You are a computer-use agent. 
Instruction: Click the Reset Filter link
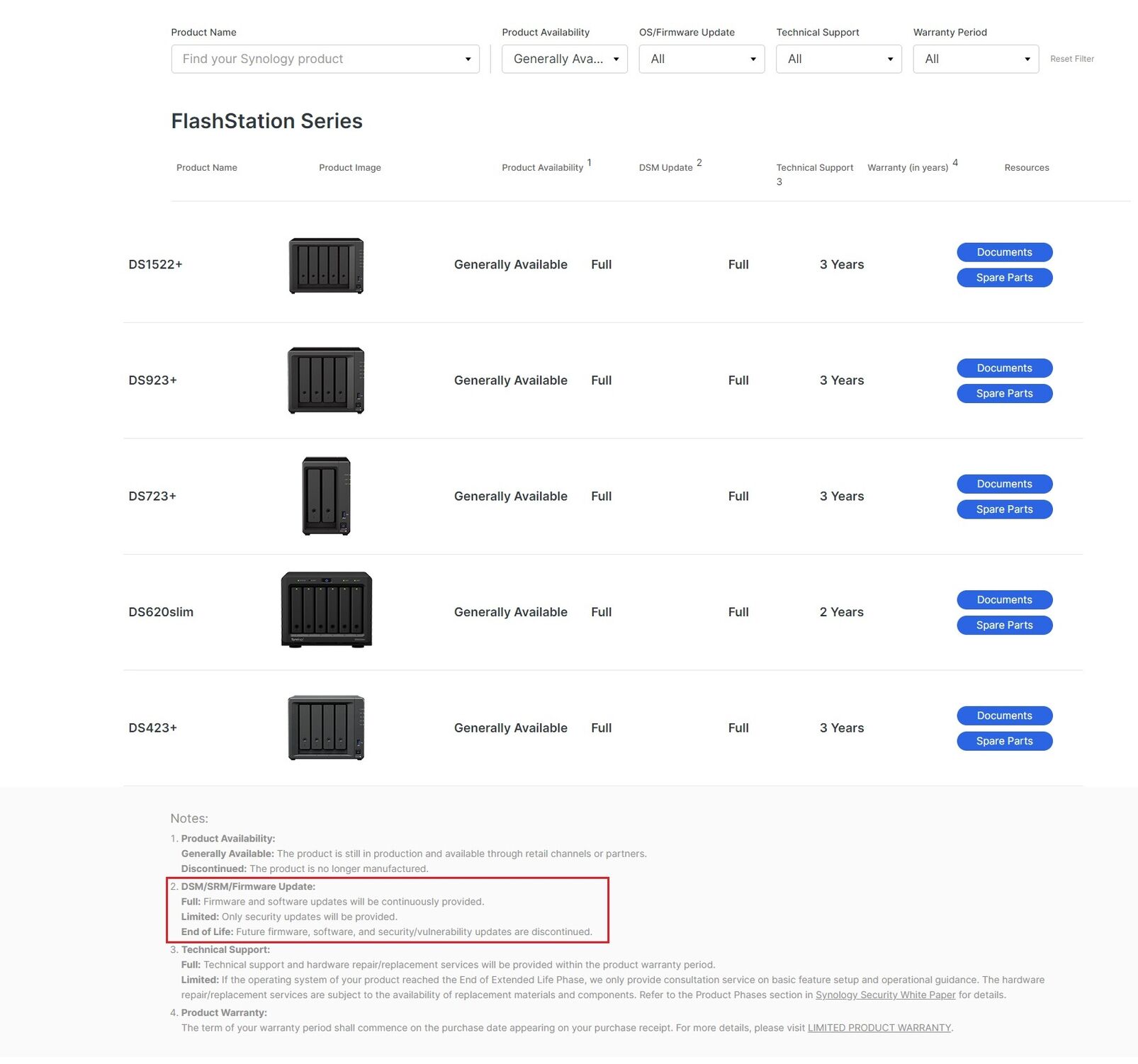pos(1072,59)
